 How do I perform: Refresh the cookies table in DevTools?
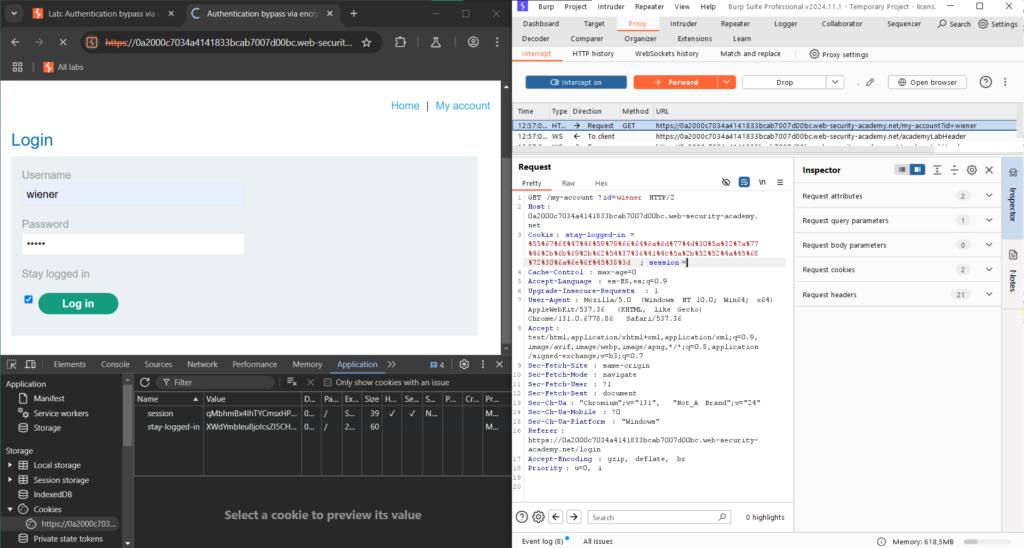(145, 382)
